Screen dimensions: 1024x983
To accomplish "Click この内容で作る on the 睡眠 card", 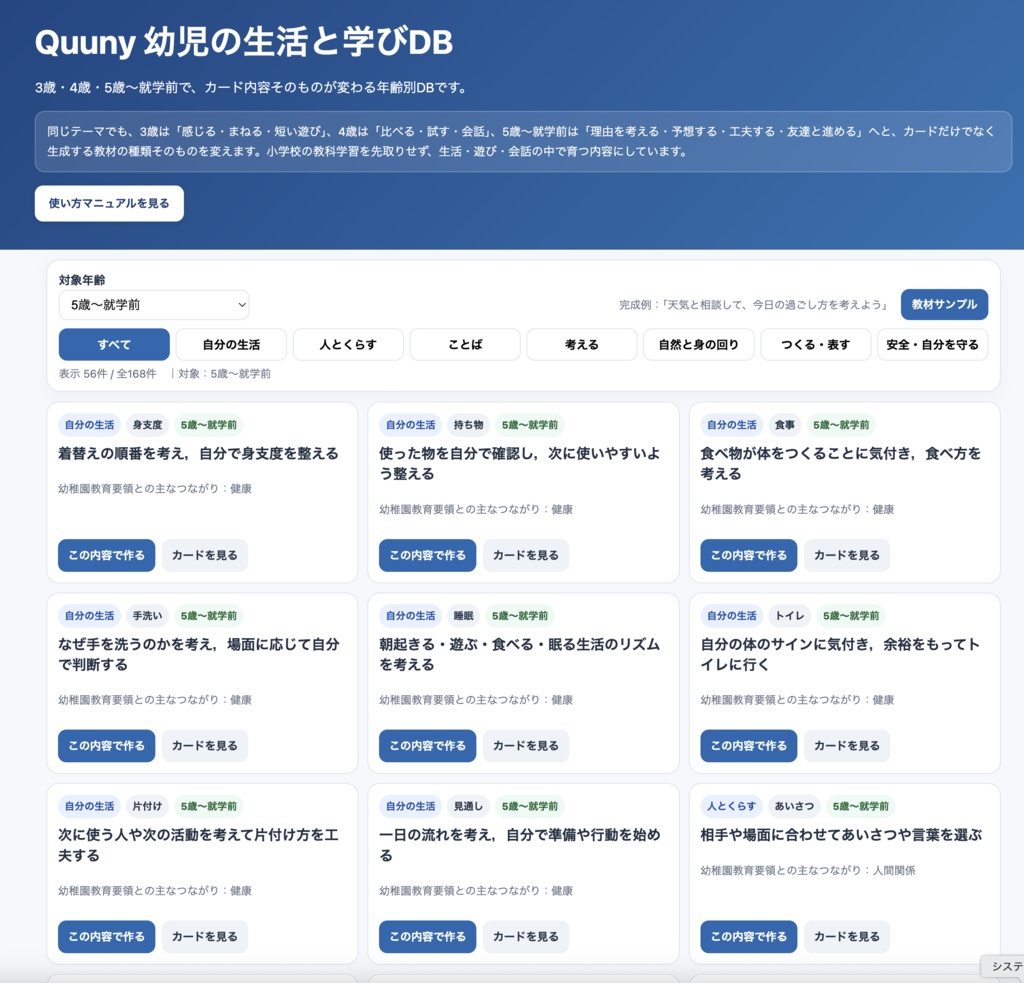I will [x=428, y=746].
